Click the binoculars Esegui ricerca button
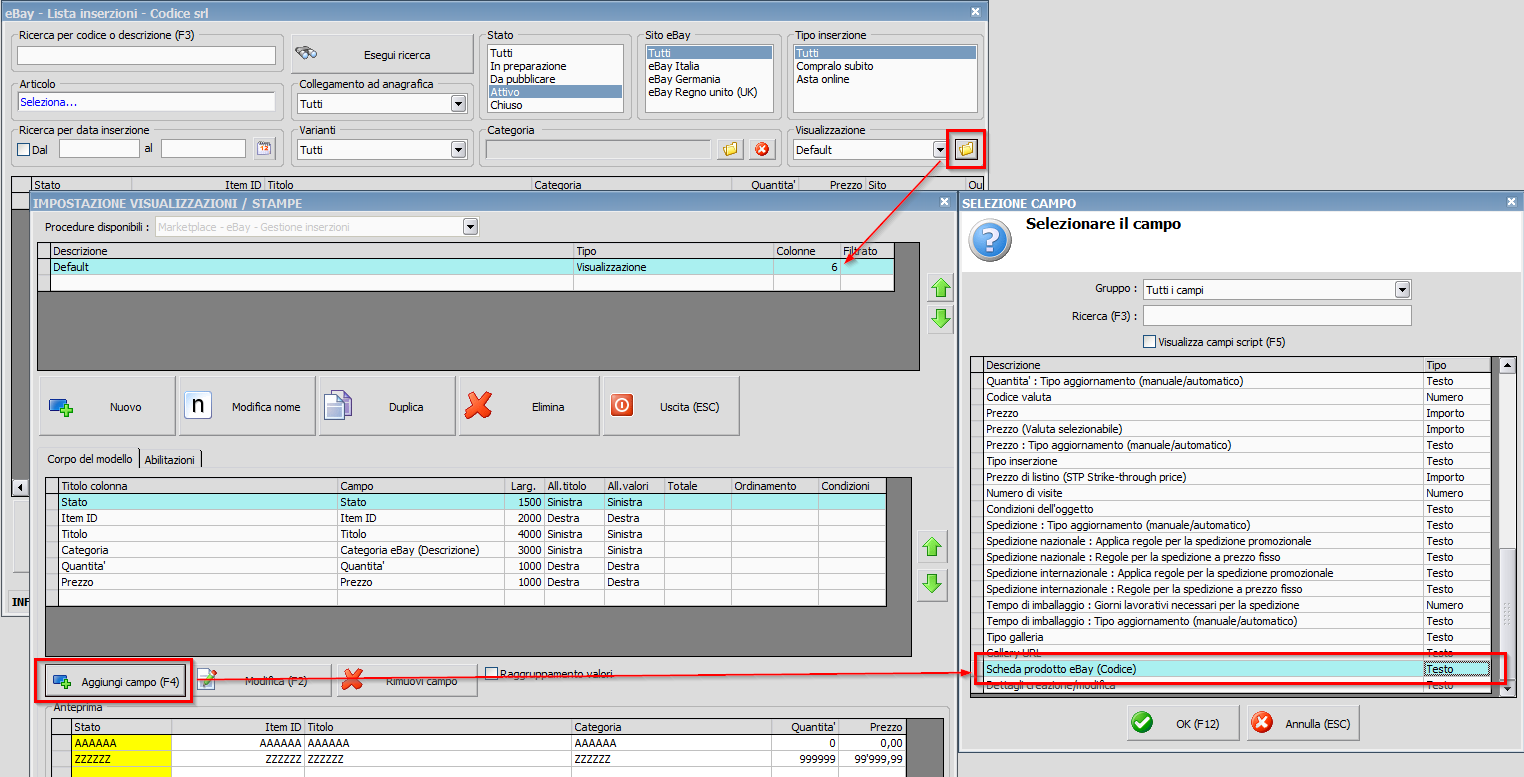The height and width of the screenshot is (777, 1524). 383,54
